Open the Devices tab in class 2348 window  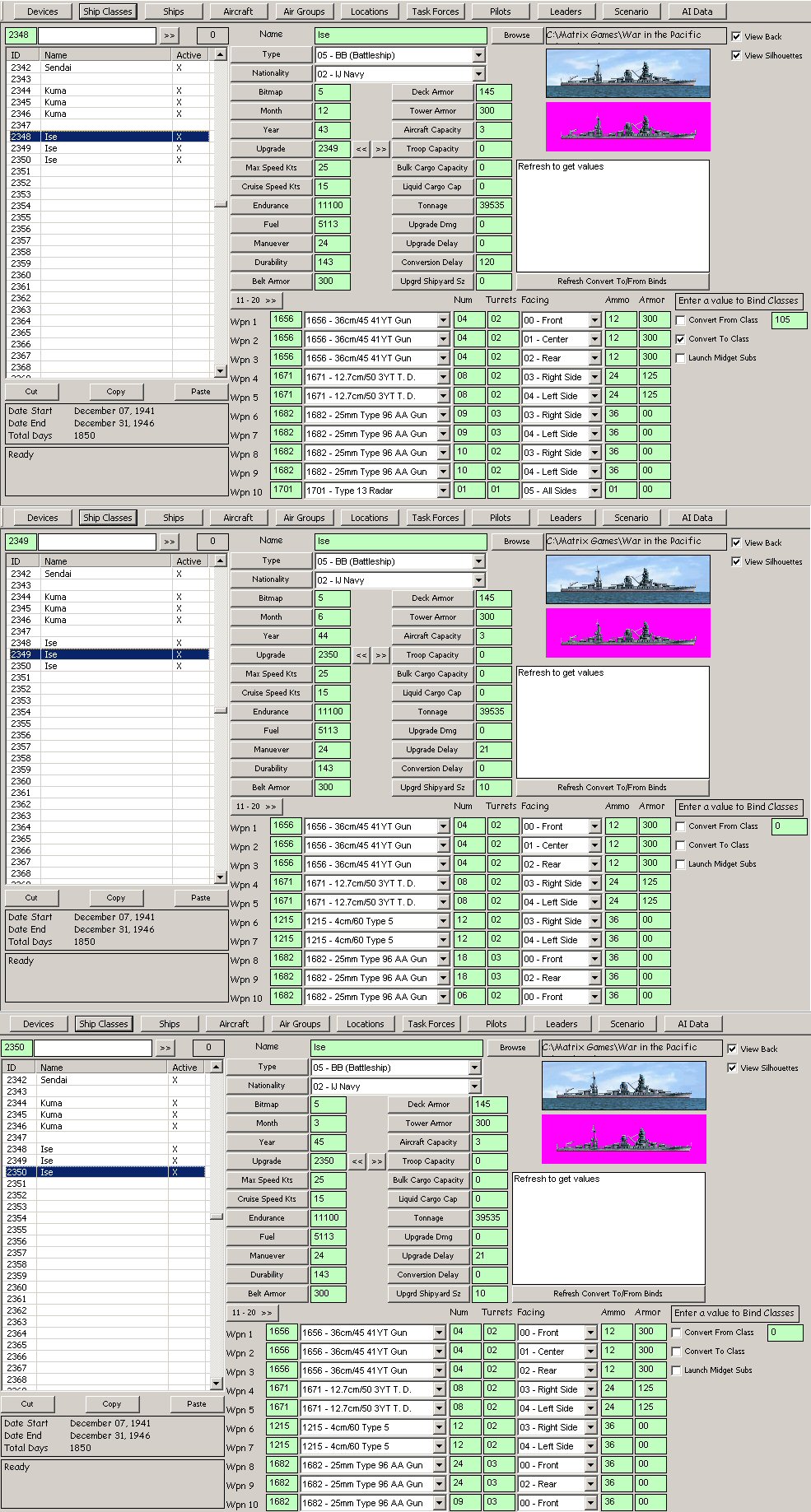(42, 12)
